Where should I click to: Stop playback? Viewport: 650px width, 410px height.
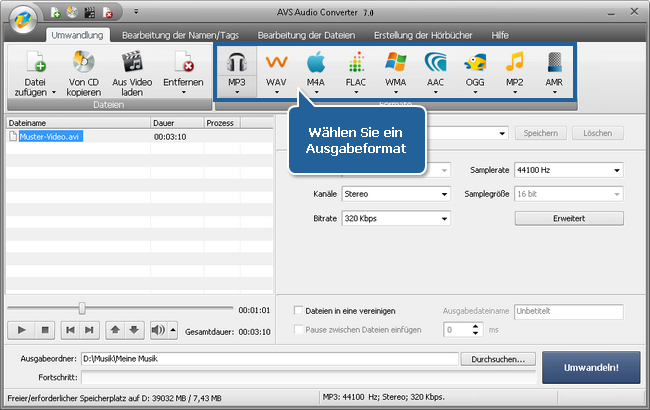[x=45, y=330]
